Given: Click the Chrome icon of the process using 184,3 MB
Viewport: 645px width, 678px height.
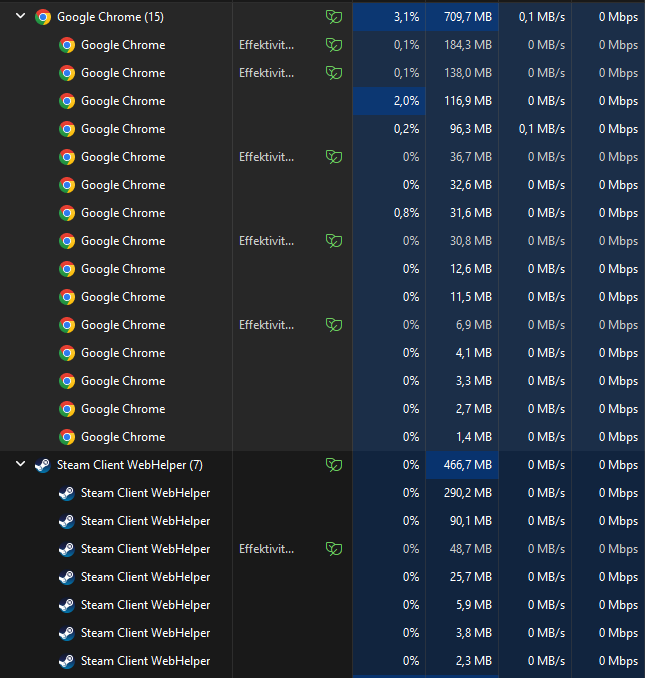Looking at the screenshot, I should [x=67, y=45].
